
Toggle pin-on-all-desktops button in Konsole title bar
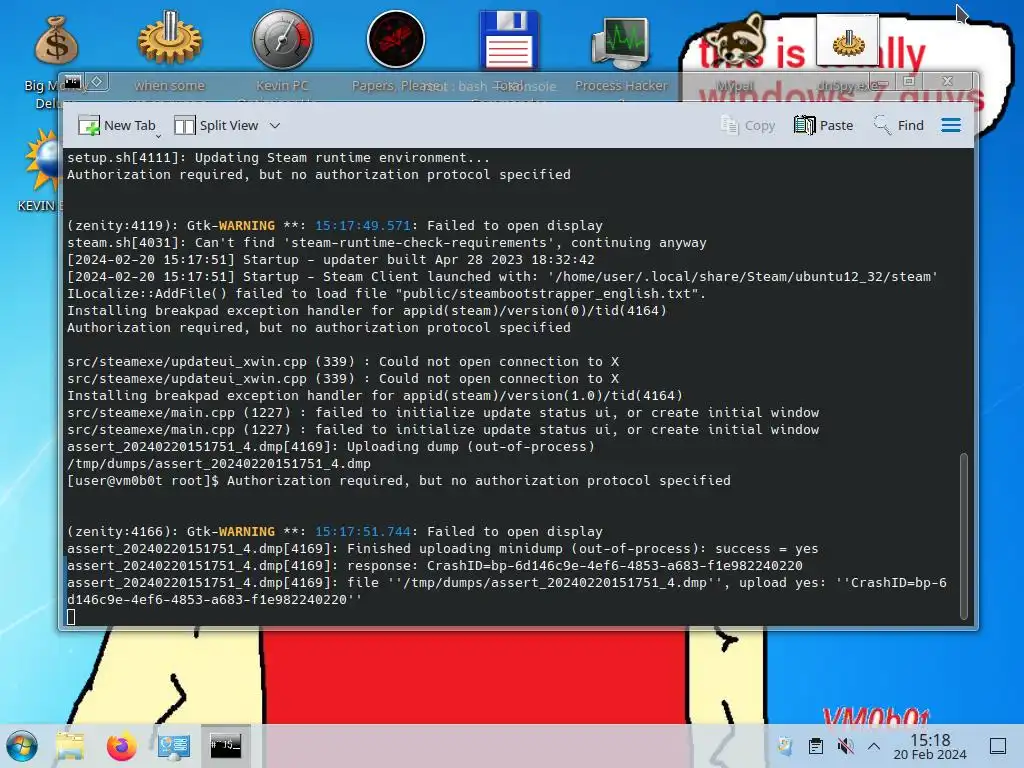(97, 82)
